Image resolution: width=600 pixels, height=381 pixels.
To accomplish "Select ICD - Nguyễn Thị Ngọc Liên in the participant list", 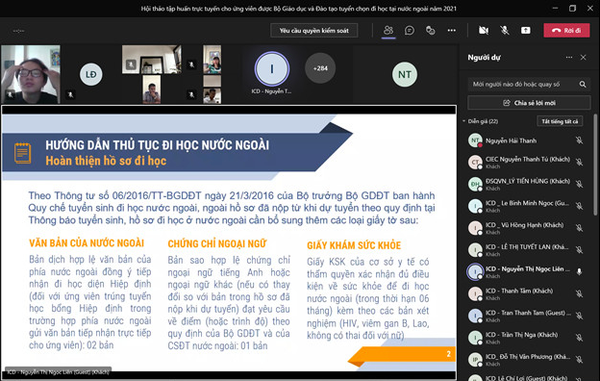I will (x=525, y=272).
